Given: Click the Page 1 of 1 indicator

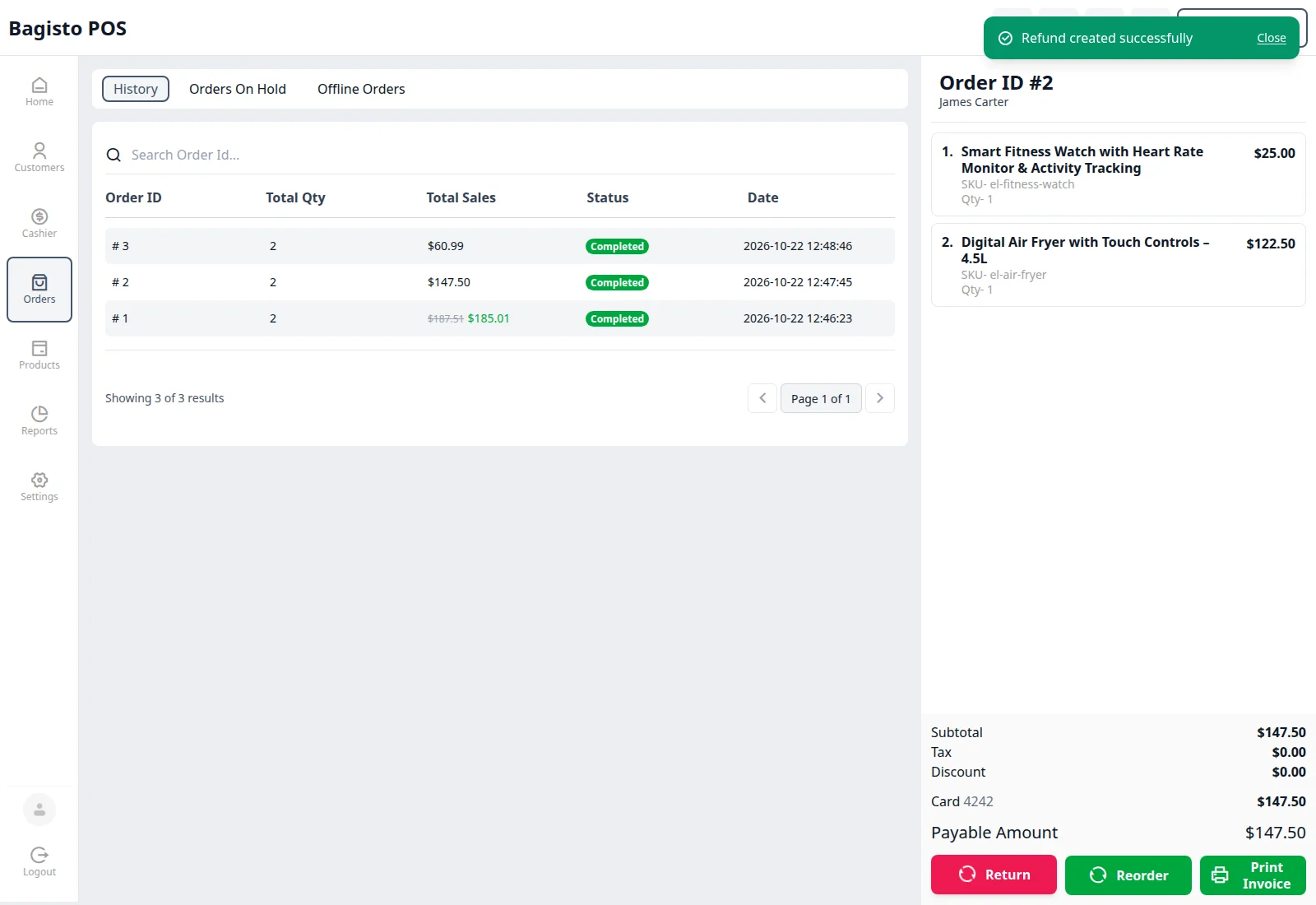Looking at the screenshot, I should click(x=821, y=398).
